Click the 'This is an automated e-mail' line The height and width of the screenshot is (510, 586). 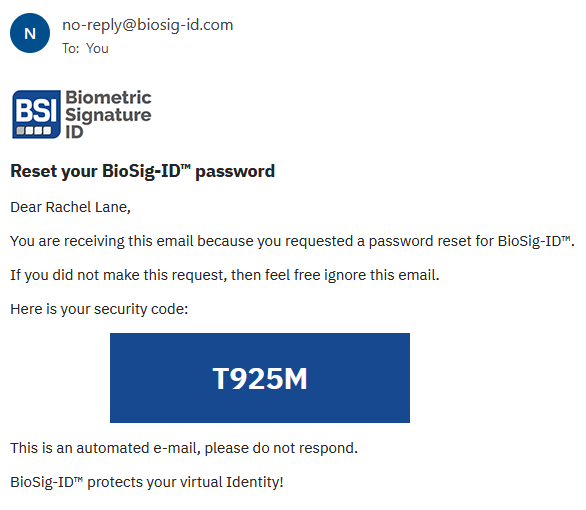[184, 448]
